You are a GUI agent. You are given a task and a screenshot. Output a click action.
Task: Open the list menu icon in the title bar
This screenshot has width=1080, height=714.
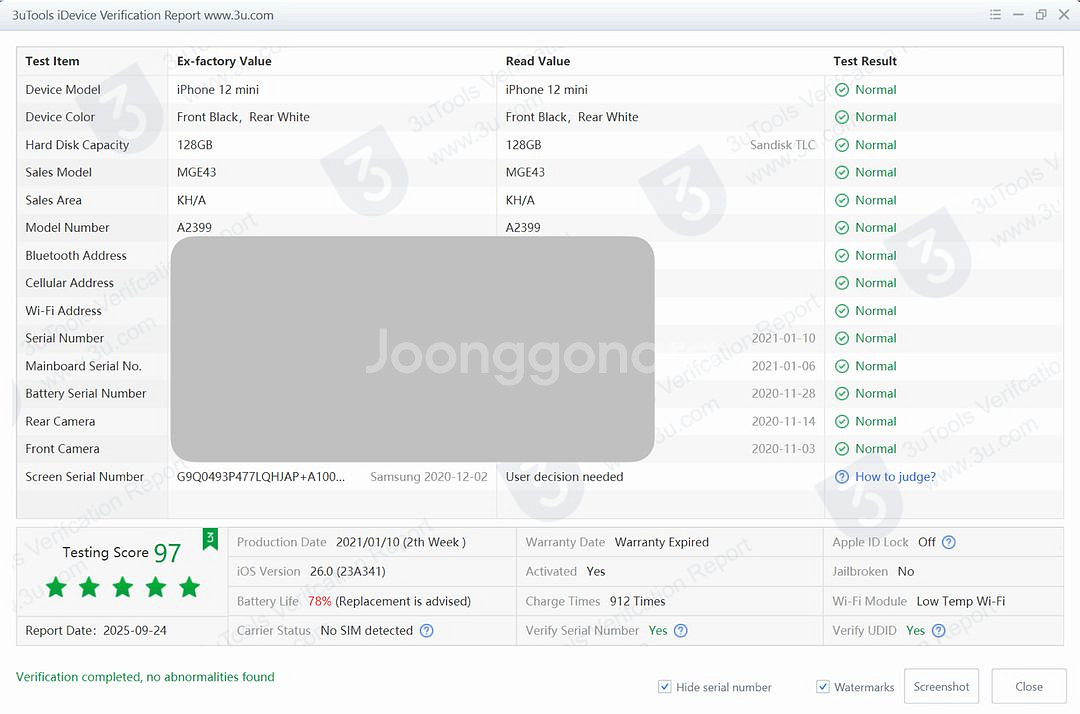point(995,14)
